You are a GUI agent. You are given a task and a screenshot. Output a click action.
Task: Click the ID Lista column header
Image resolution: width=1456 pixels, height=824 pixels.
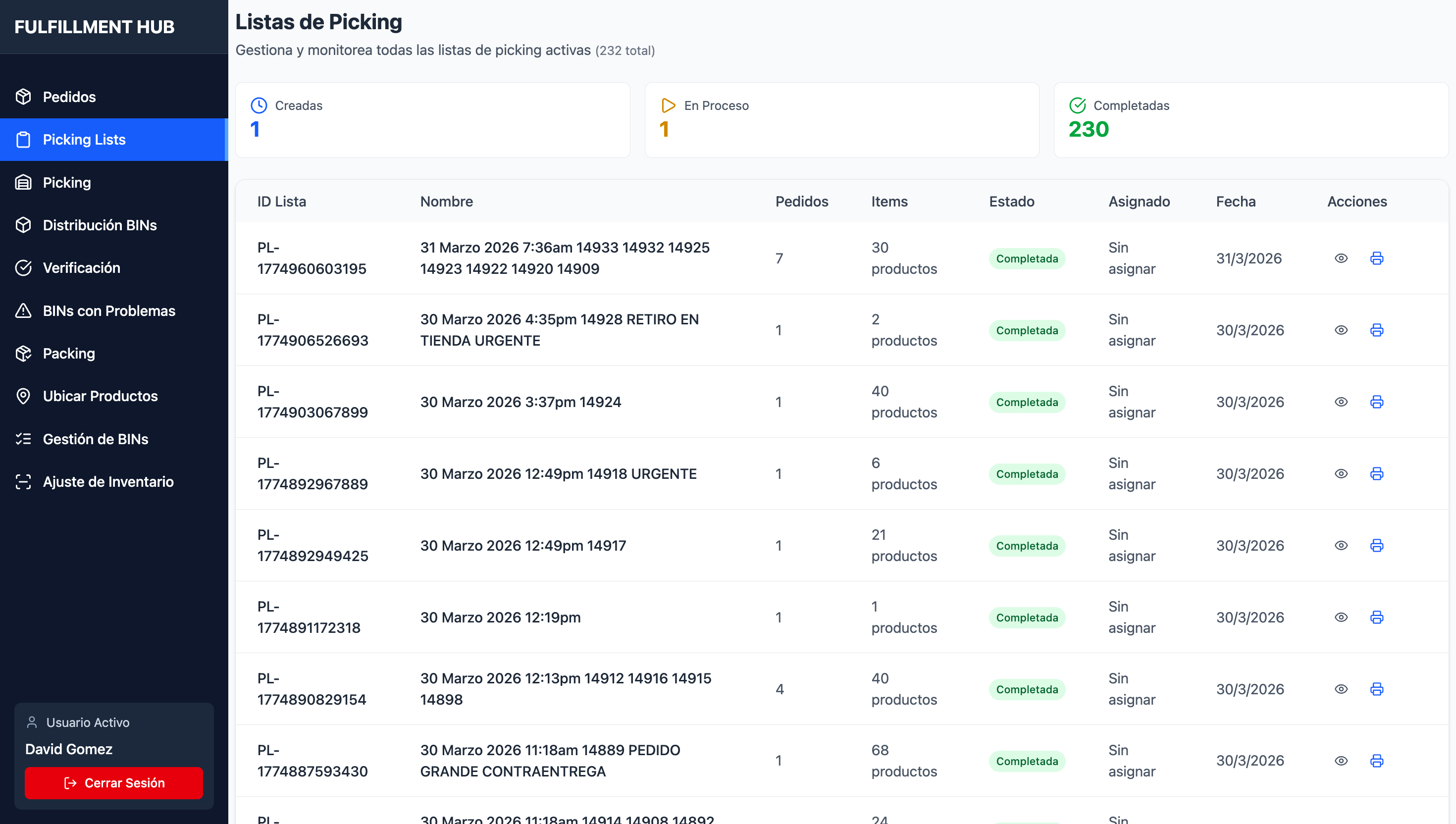pos(281,202)
